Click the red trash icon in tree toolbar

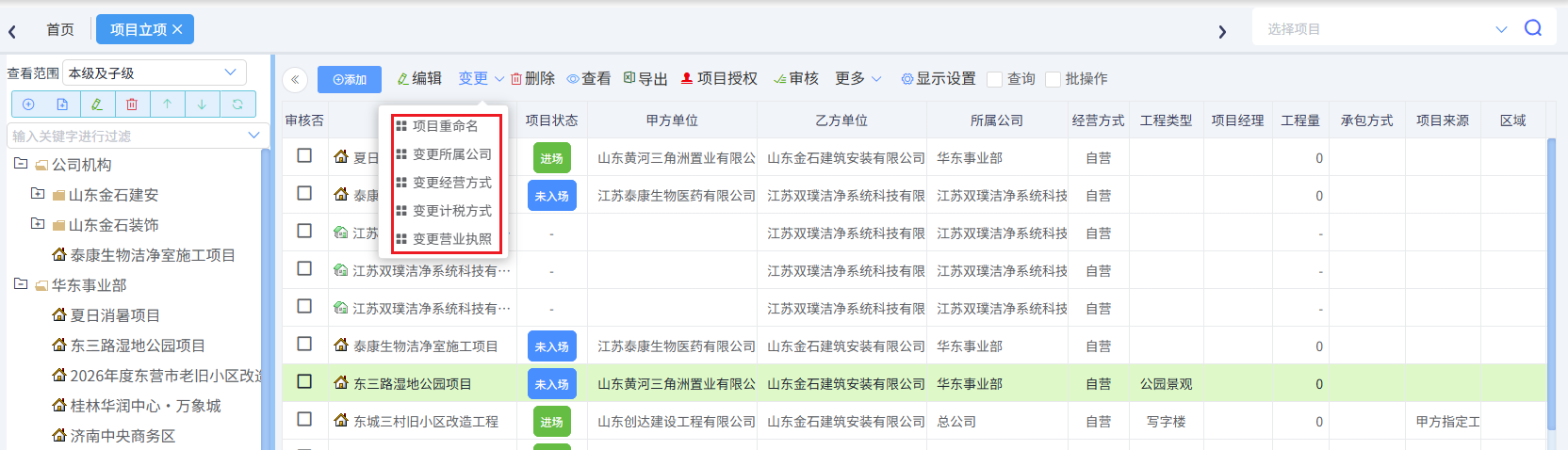coord(132,104)
